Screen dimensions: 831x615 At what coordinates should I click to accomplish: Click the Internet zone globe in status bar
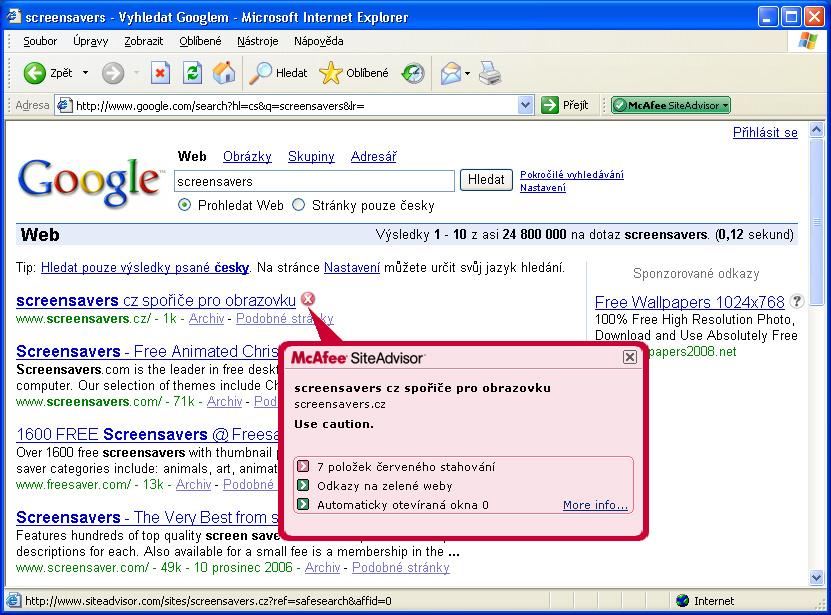click(x=683, y=601)
